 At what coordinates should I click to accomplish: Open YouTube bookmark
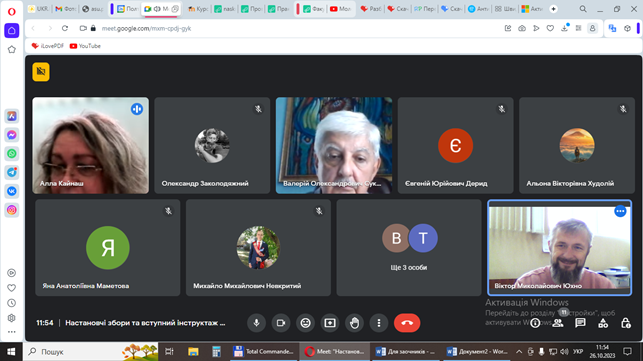tap(85, 46)
